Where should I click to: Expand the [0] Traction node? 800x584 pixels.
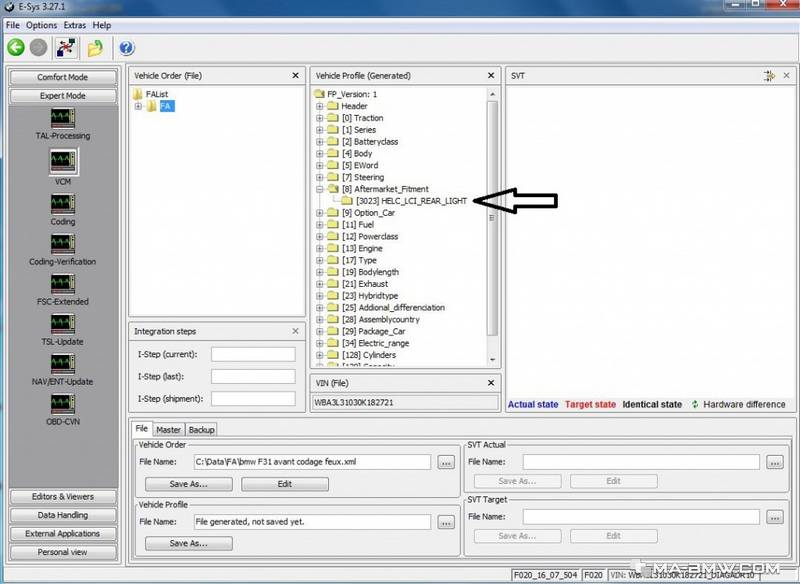[319, 118]
